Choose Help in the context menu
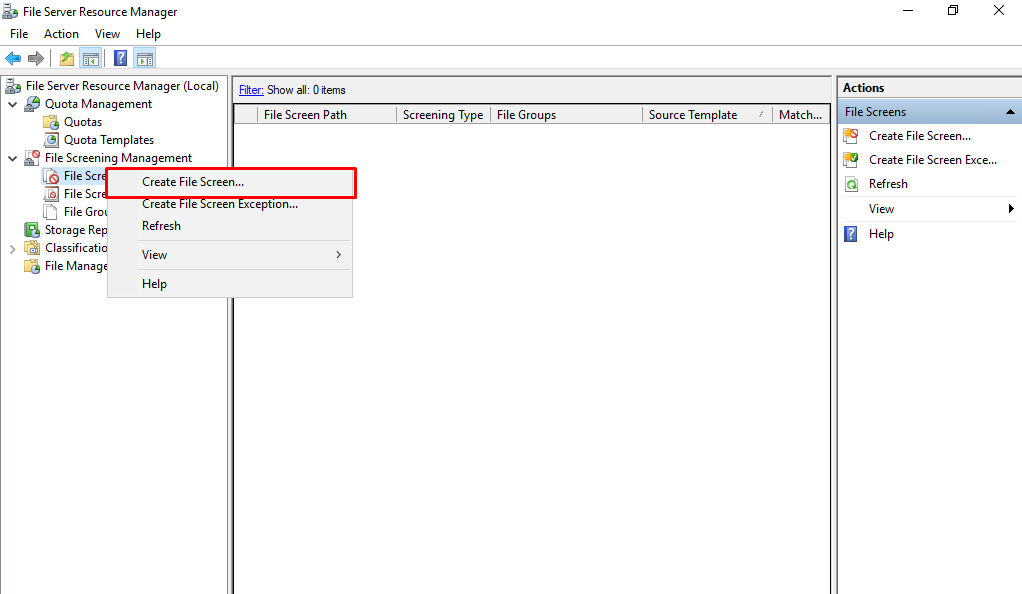This screenshot has width=1022, height=594. [230, 284]
